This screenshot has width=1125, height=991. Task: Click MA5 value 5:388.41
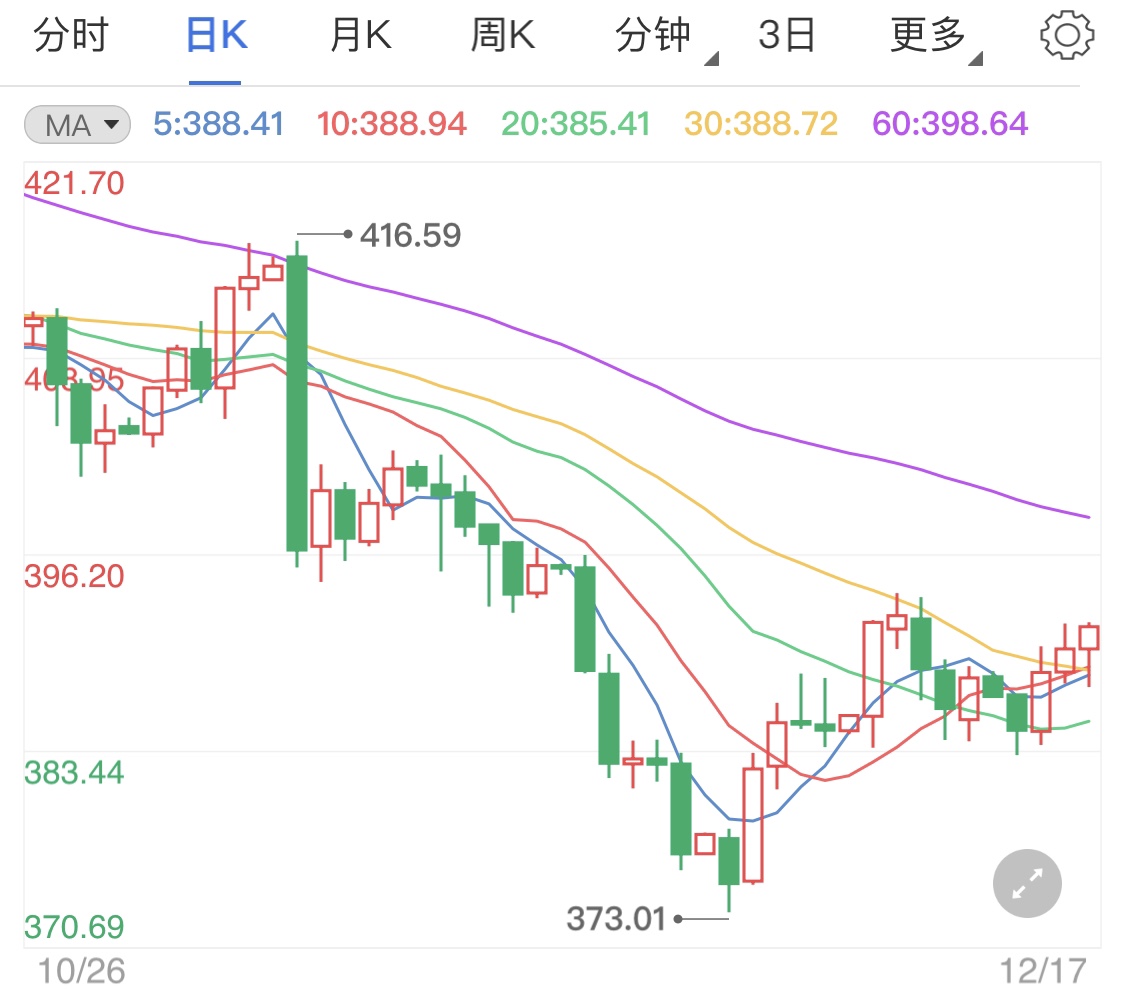(219, 123)
